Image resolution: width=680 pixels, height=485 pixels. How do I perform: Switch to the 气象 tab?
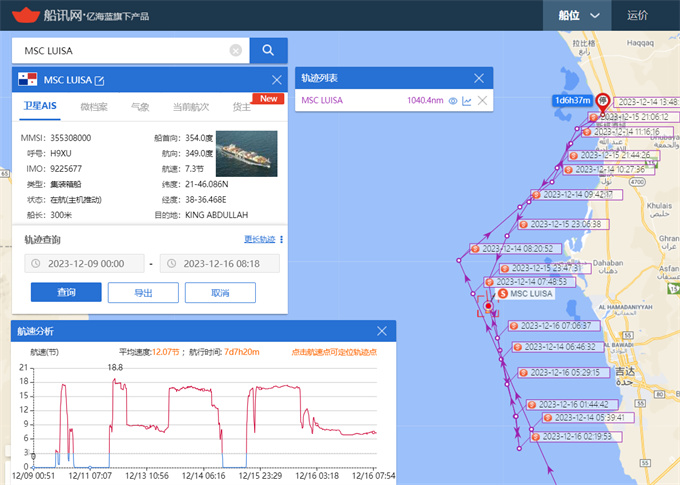(140, 106)
